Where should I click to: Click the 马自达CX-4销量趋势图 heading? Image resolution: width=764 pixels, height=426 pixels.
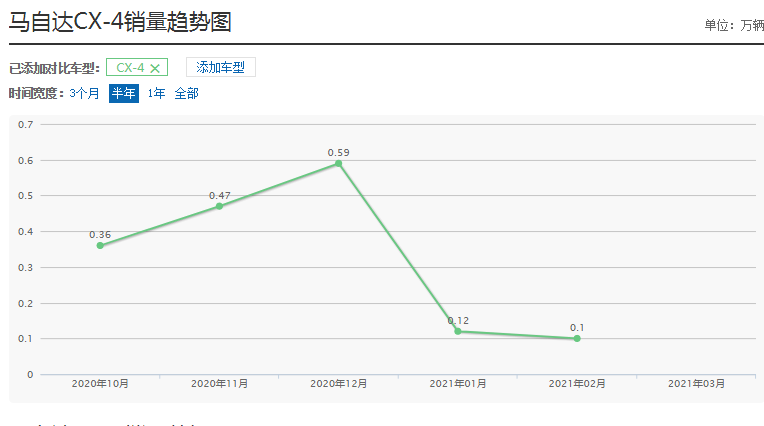click(120, 22)
